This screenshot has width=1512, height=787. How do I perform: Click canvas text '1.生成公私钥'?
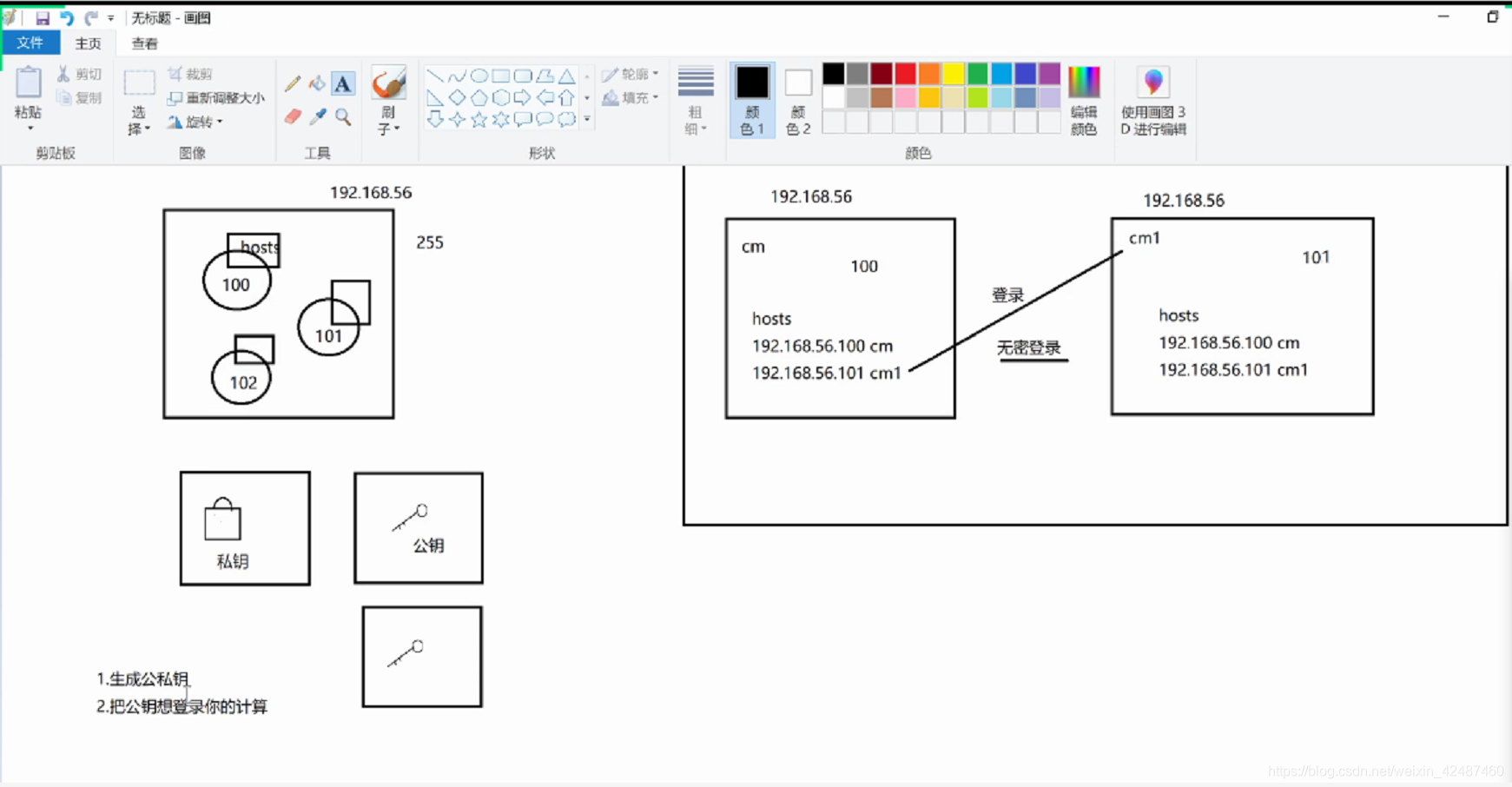tap(142, 679)
